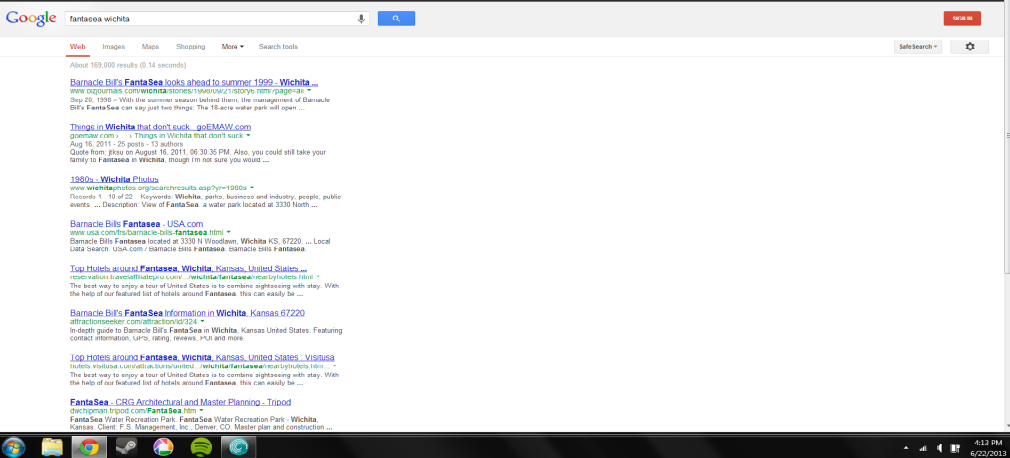Click the voice search microphone icon
The height and width of the screenshot is (458, 1010).
pos(361,19)
